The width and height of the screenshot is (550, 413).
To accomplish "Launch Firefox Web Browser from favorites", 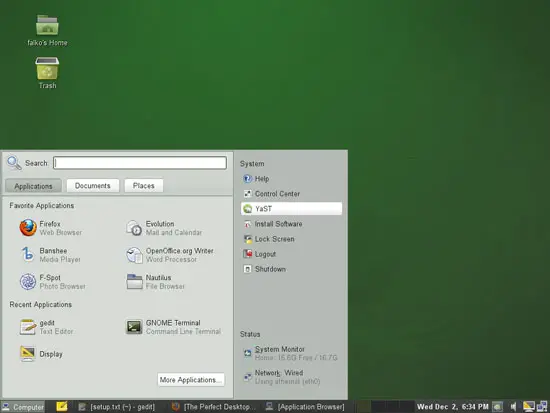I will click(x=51, y=228).
